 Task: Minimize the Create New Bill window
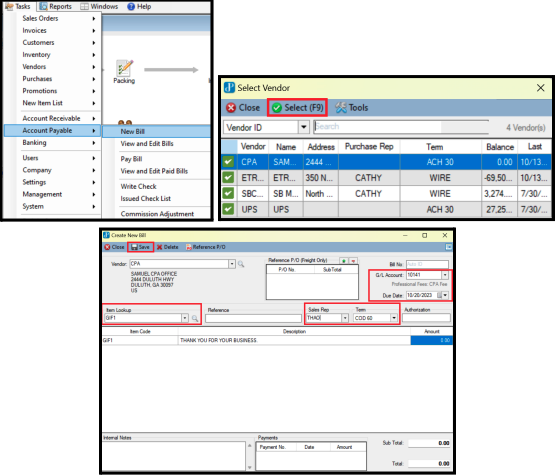[406, 235]
